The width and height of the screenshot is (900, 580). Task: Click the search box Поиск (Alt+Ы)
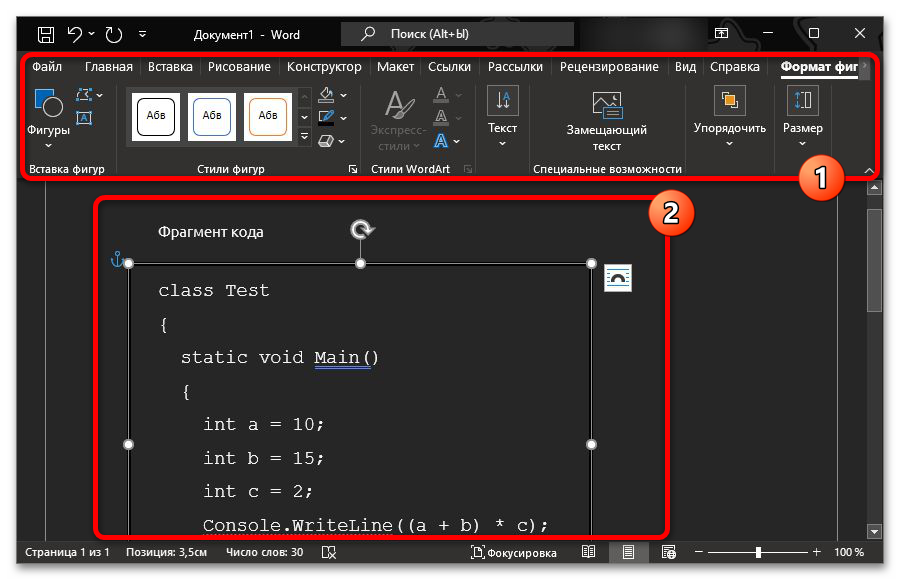click(x=457, y=34)
